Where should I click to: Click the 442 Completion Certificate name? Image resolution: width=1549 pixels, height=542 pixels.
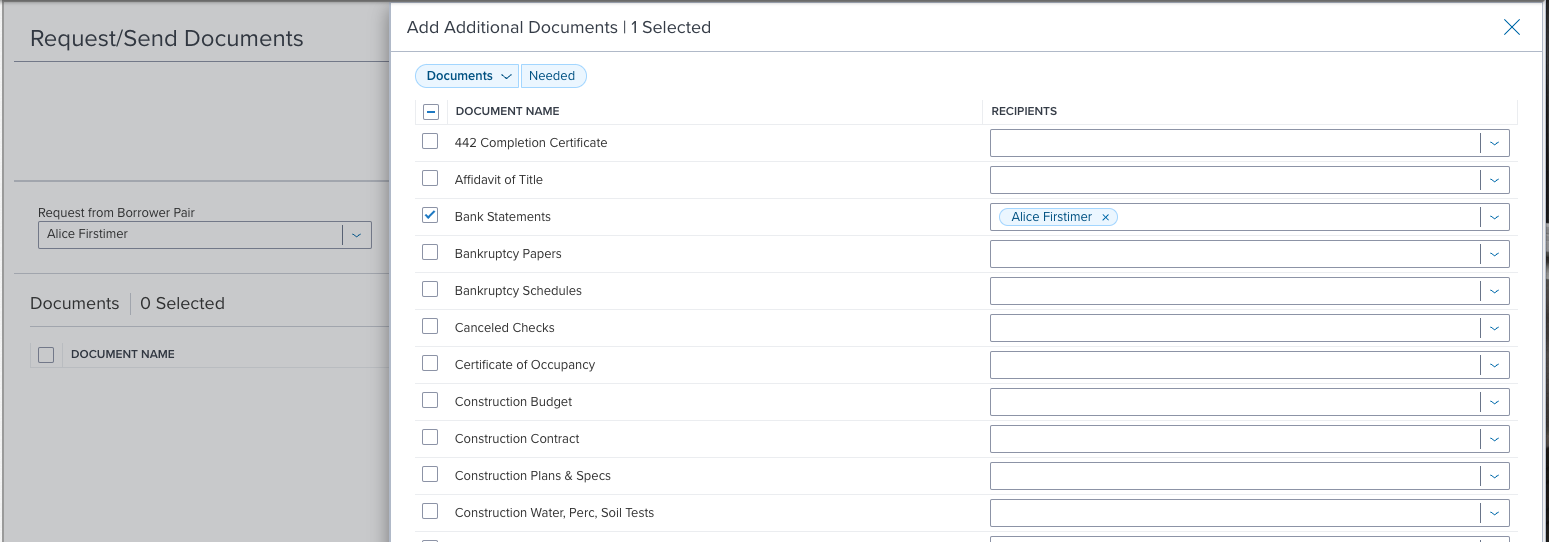(x=531, y=143)
